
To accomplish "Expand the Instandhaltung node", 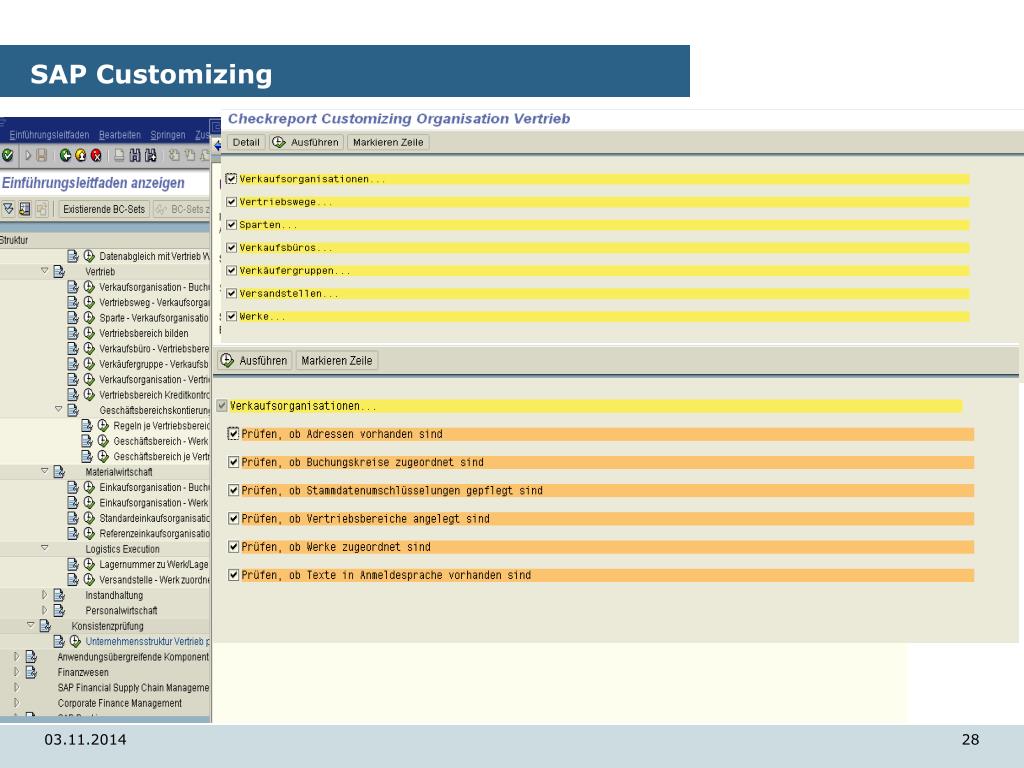I will tap(44, 595).
